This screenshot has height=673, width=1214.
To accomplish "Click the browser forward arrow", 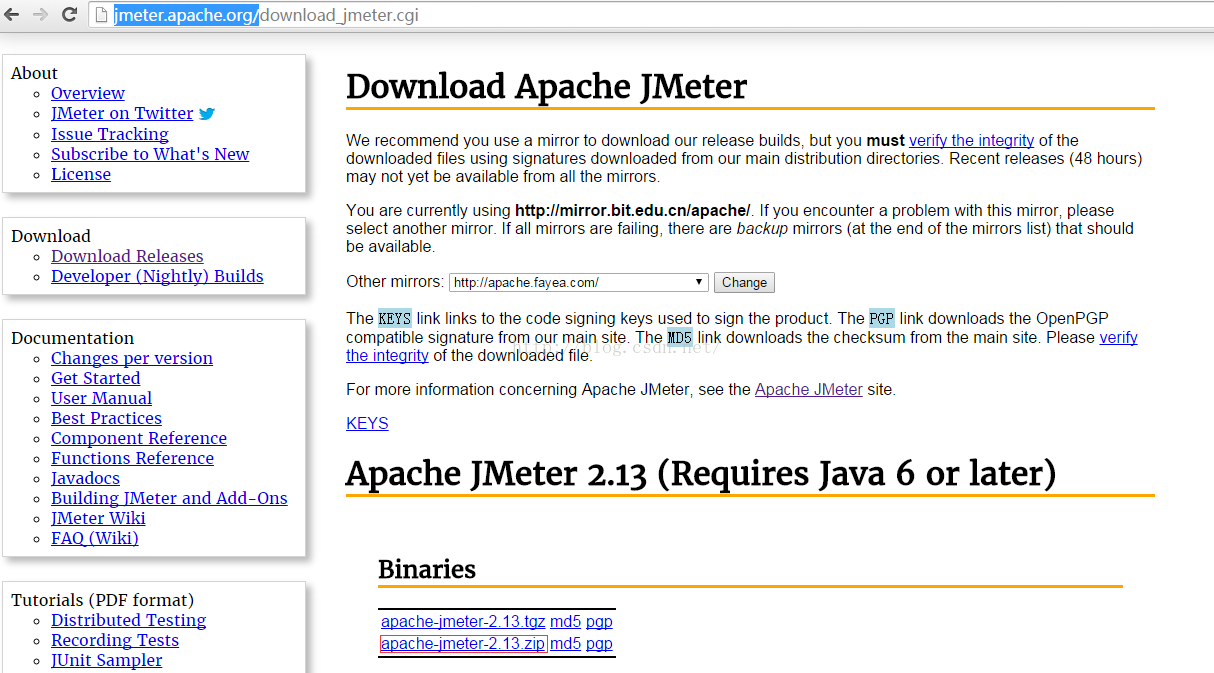I will (40, 14).
